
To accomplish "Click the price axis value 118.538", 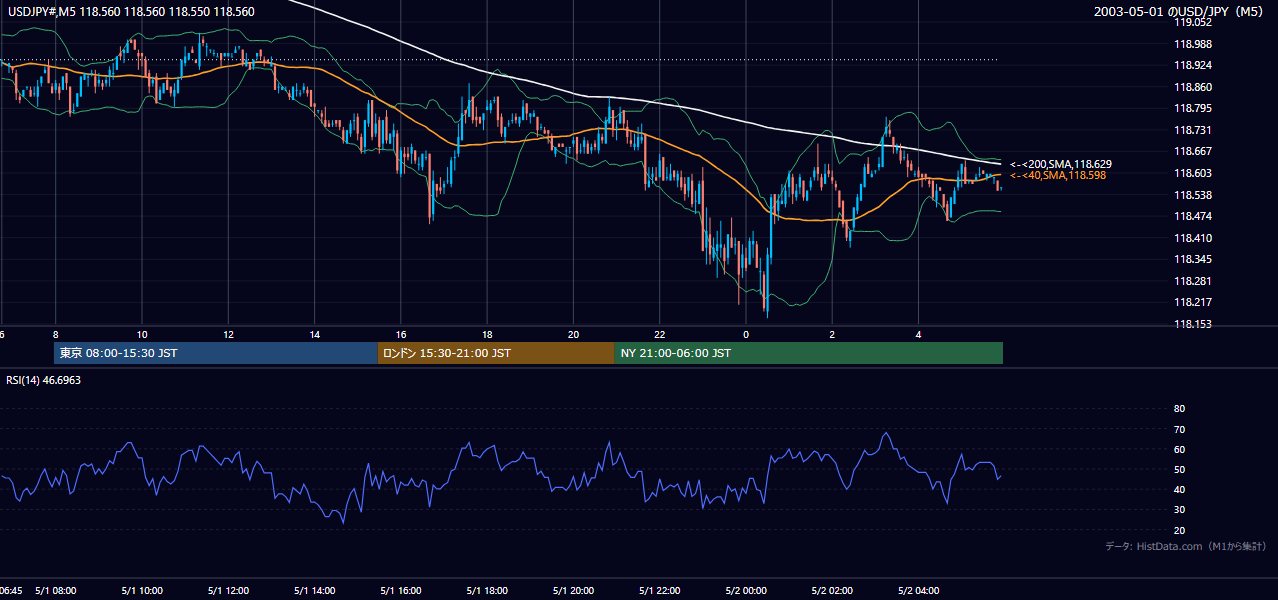I will coord(1192,195).
